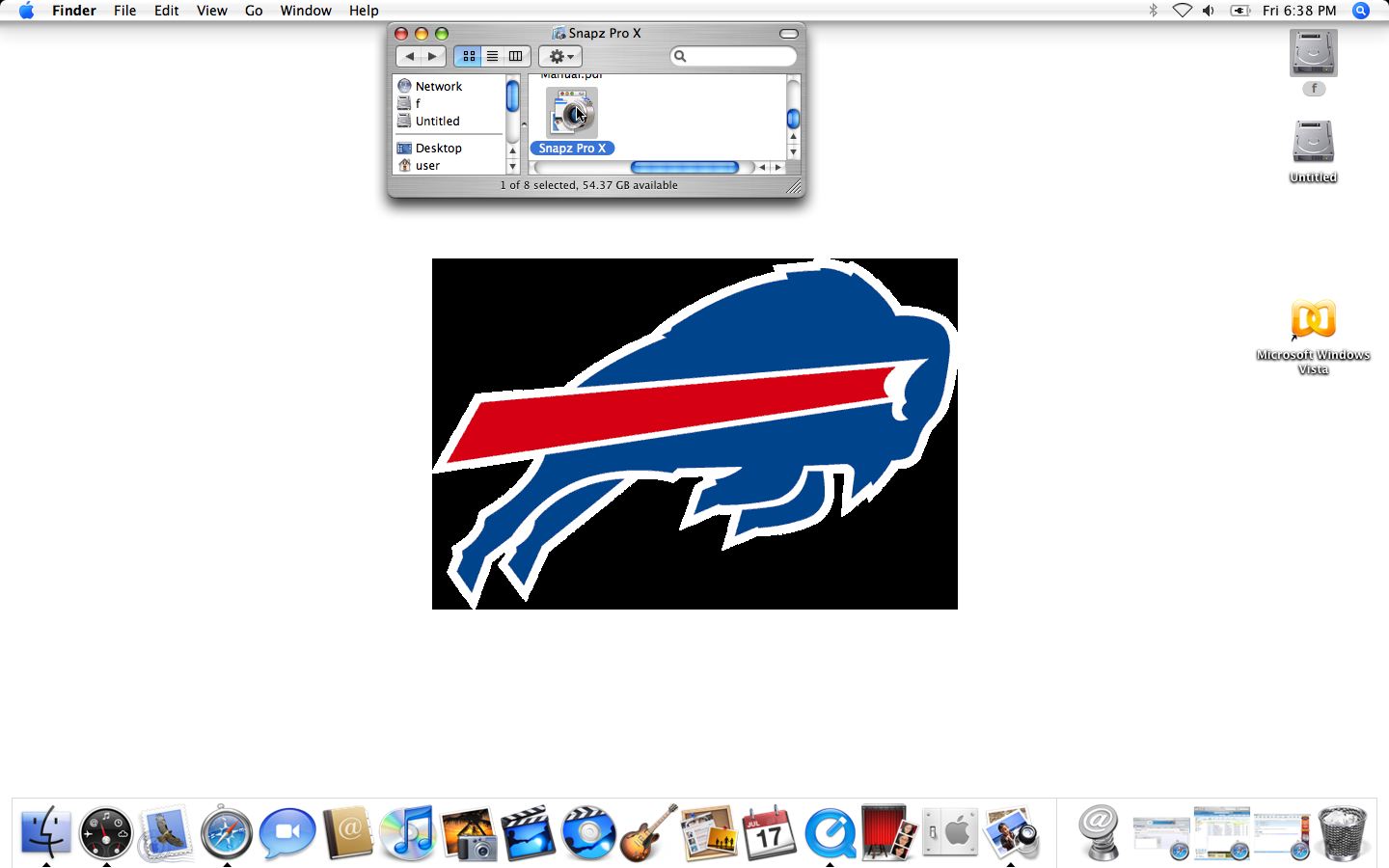This screenshot has height=868, width=1389.
Task: Click file pane scroll up arrow
Action: [x=793, y=137]
